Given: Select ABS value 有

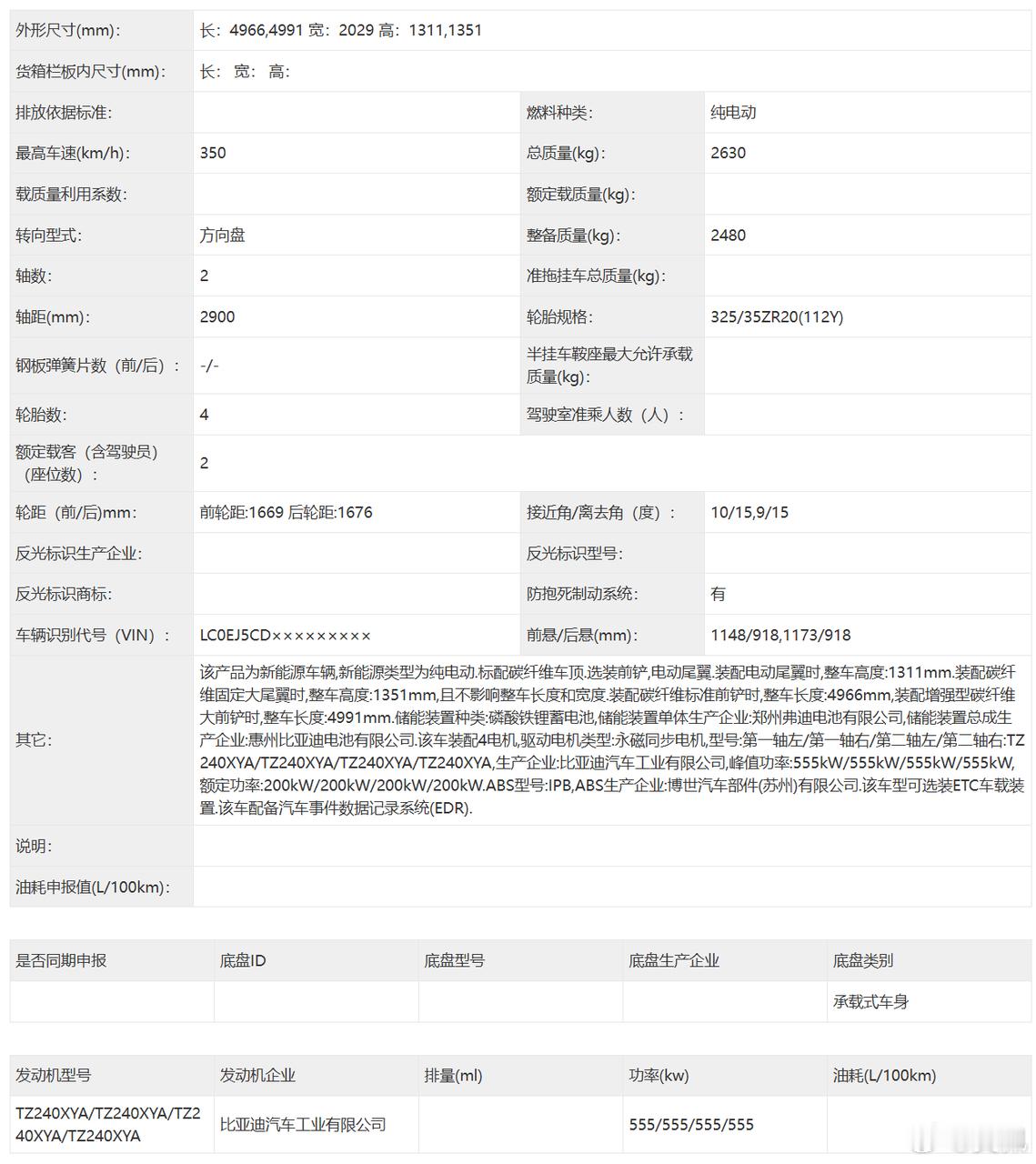Looking at the screenshot, I should pos(719,594).
